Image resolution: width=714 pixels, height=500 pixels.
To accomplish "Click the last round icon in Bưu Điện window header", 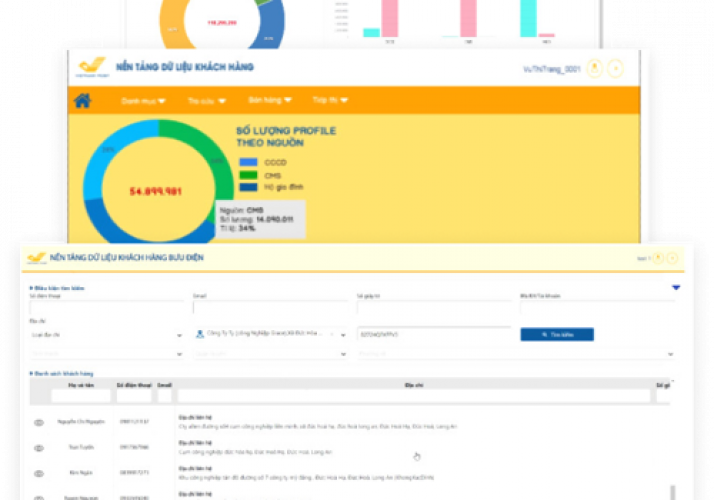I will [x=673, y=258].
